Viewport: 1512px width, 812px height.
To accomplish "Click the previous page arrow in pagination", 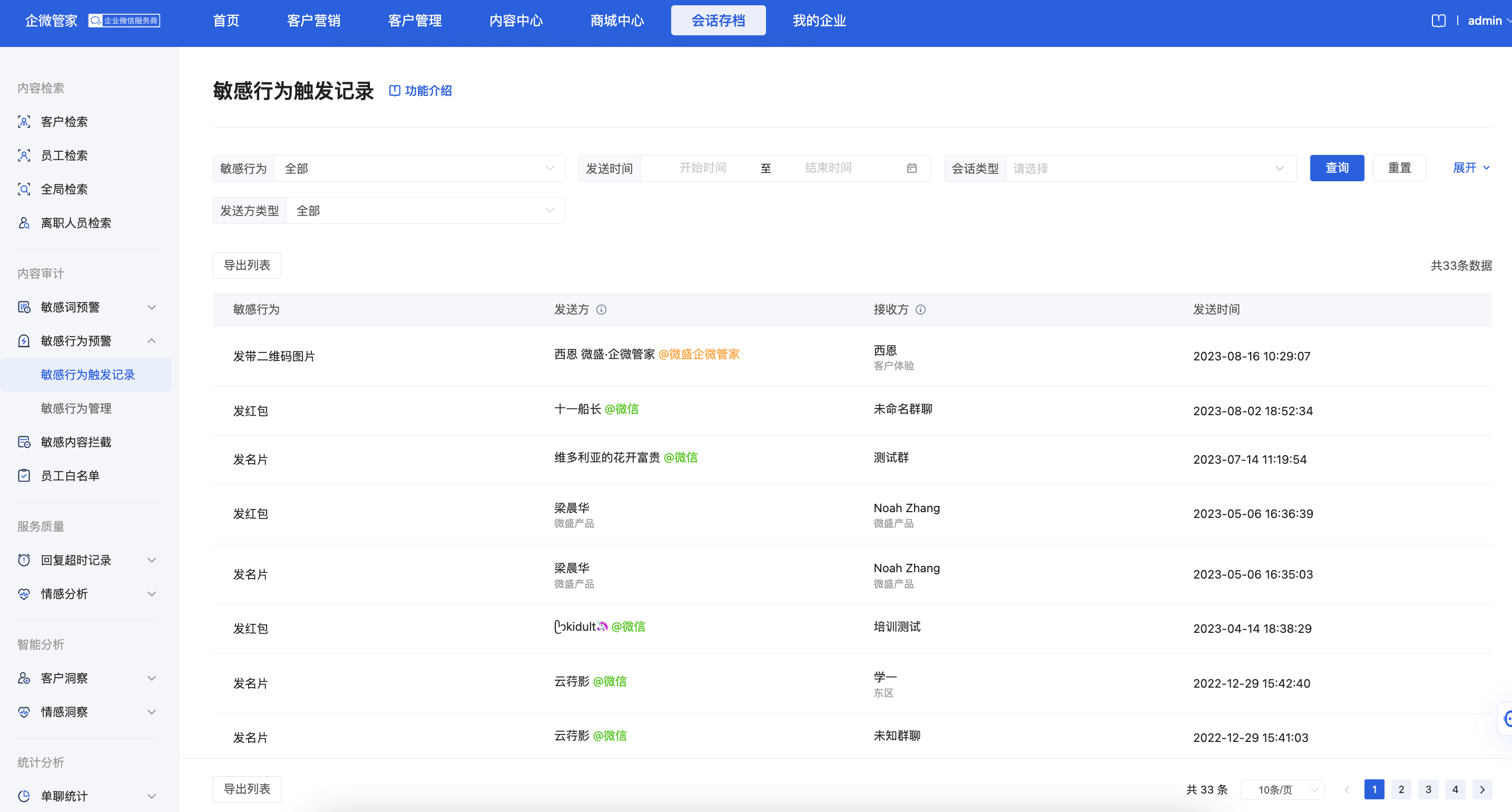I will [x=1347, y=789].
